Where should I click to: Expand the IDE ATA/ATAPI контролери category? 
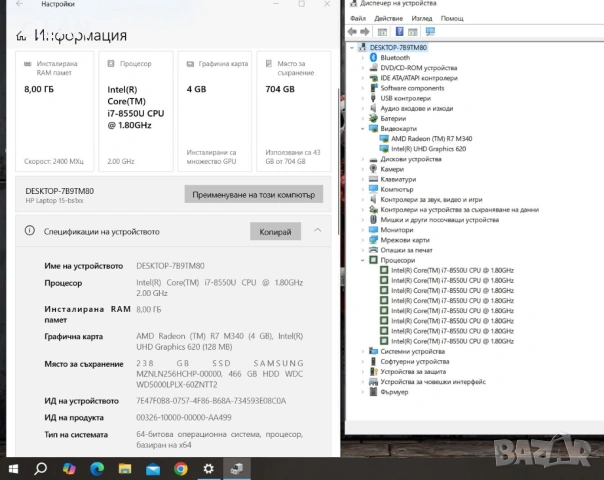point(362,78)
